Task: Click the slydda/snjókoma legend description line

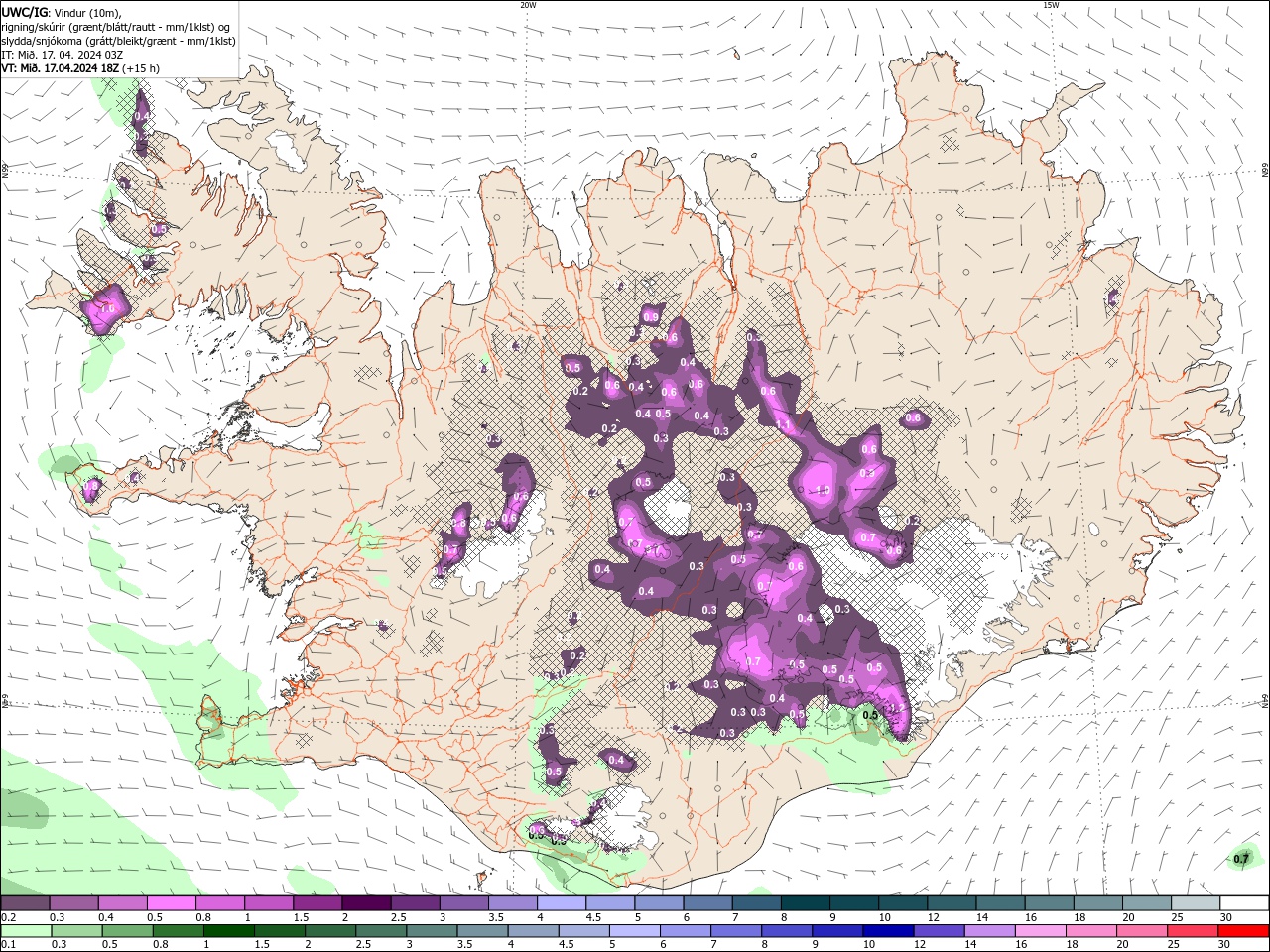Action: coord(118,41)
